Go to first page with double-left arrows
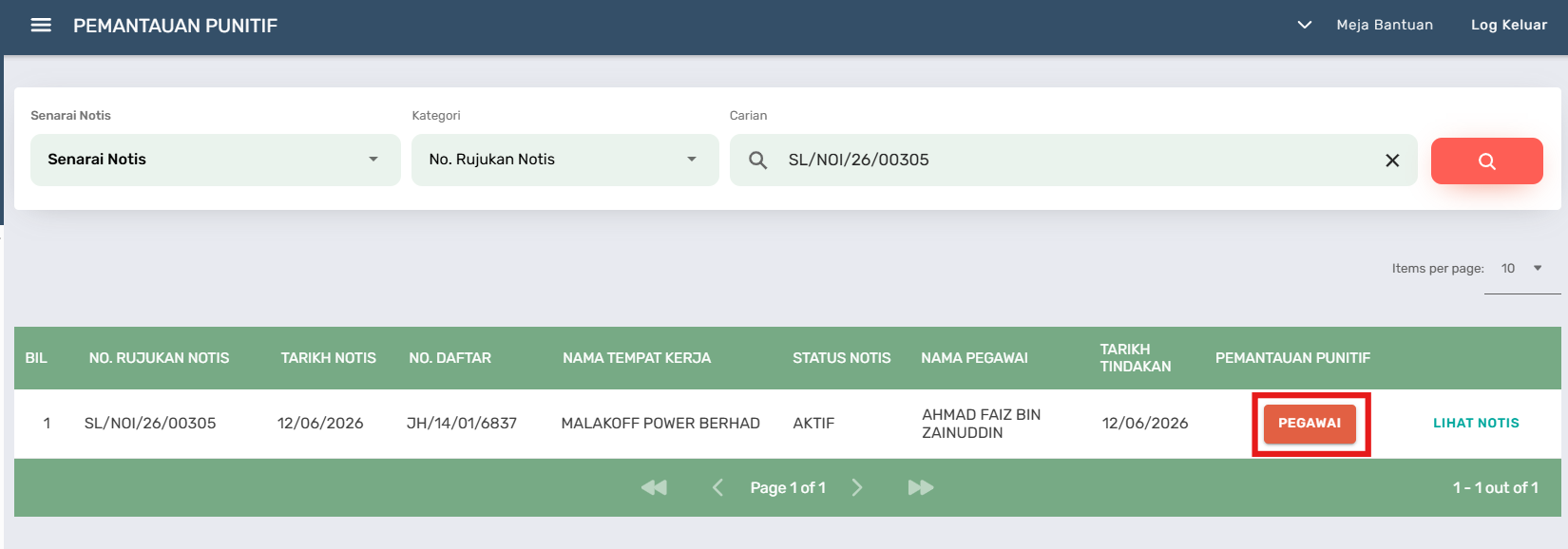This screenshot has width=1568, height=549. [x=654, y=487]
